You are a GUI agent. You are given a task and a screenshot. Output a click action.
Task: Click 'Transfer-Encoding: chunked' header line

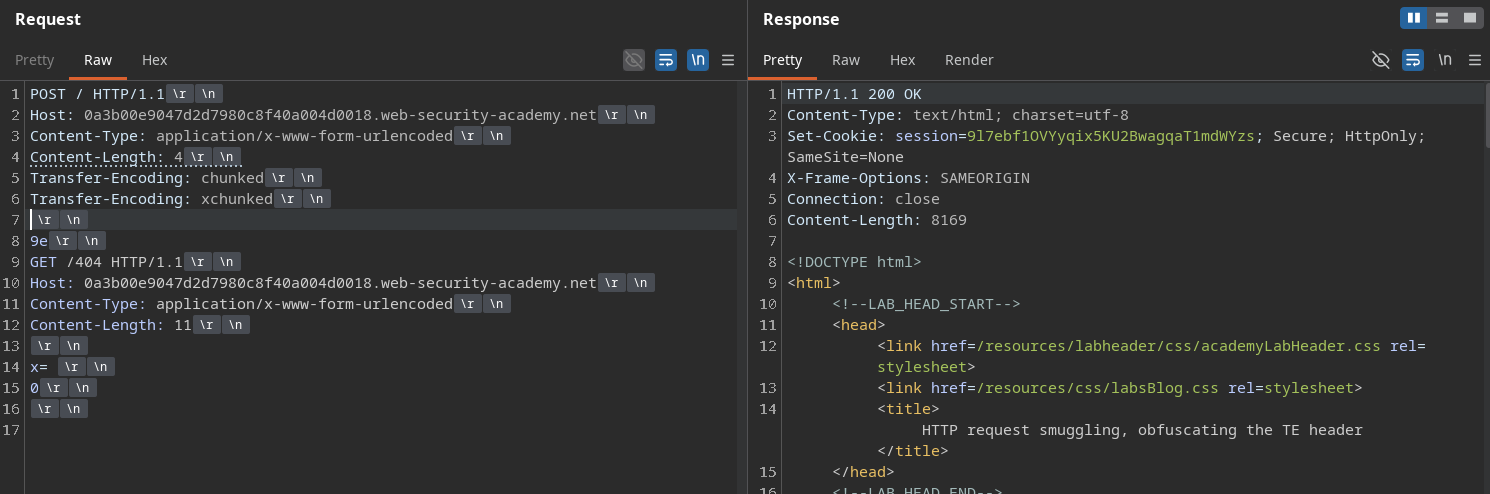point(147,178)
